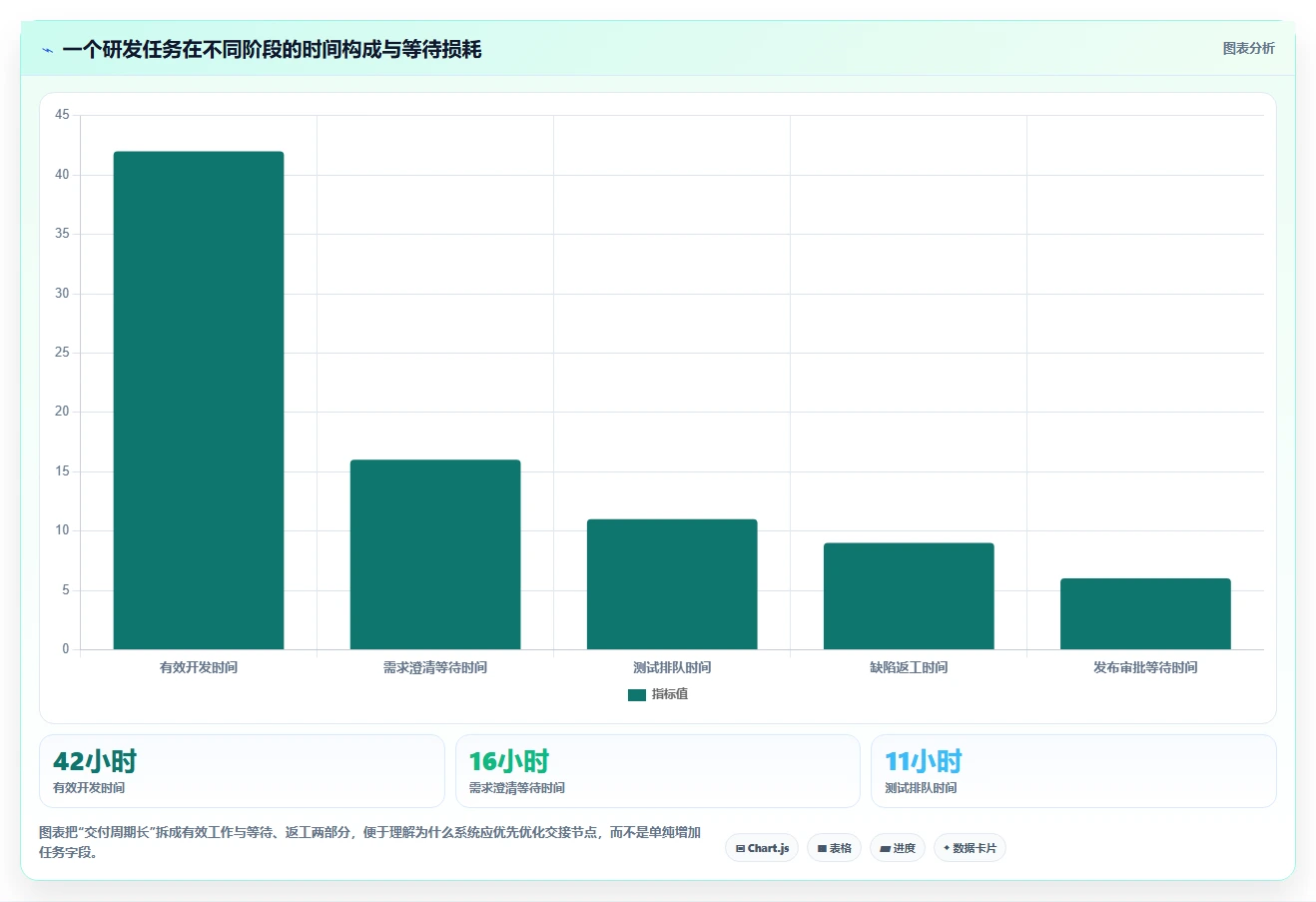Click the 图表分析 label in header
Screen dimensions: 1316x902
pos(1248,48)
